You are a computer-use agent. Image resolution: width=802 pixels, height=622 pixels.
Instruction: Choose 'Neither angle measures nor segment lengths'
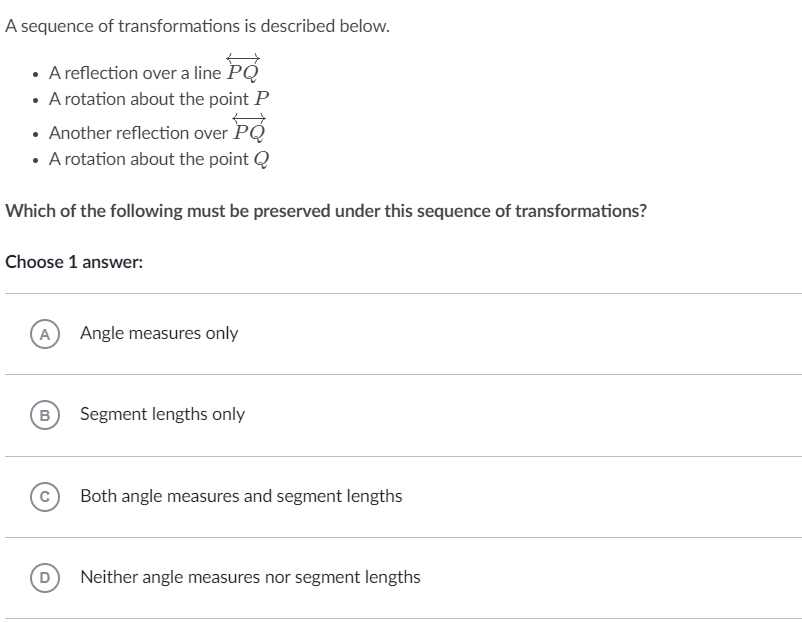251,577
